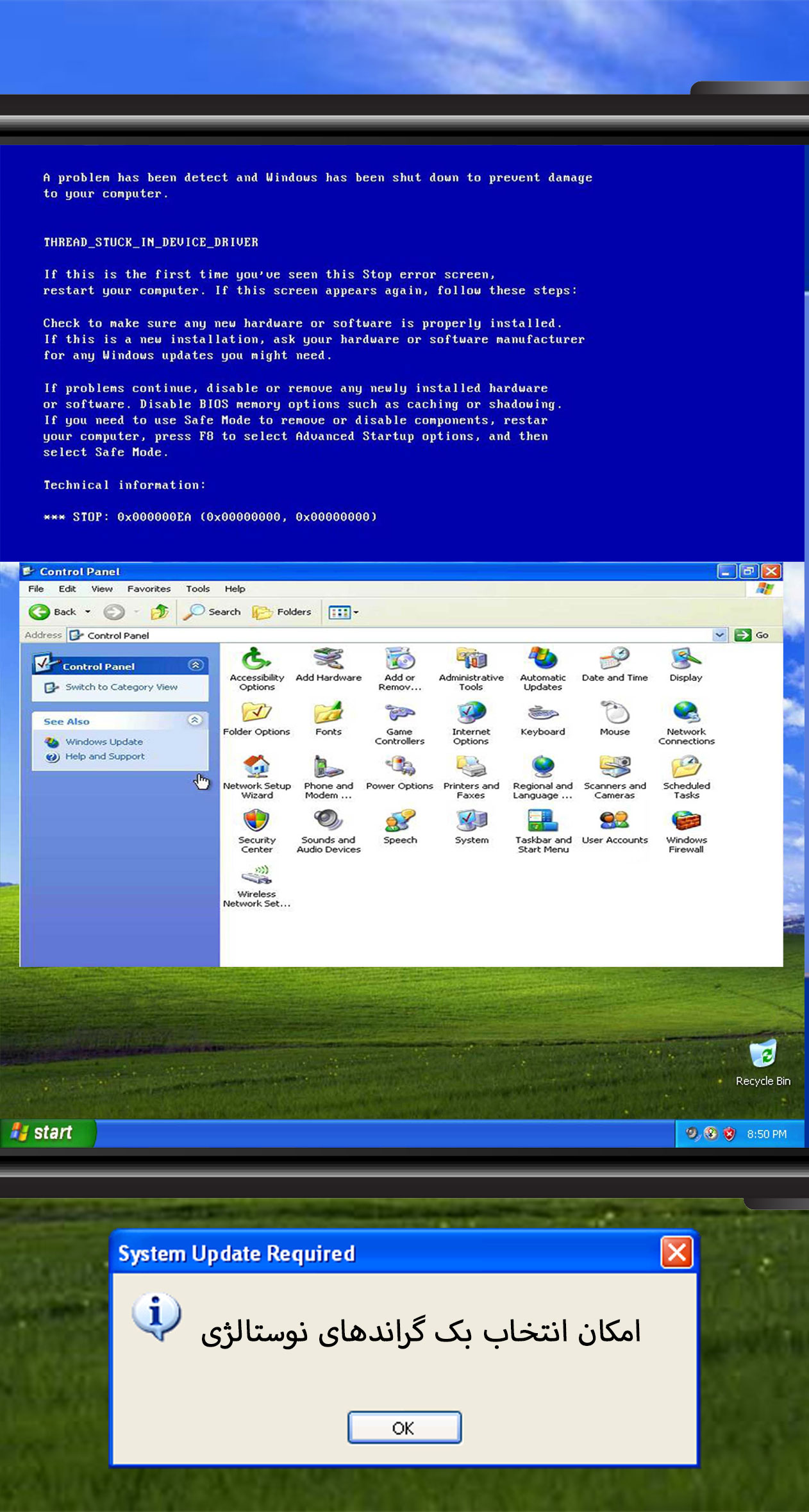Open Administrative Tools icon

point(471,669)
